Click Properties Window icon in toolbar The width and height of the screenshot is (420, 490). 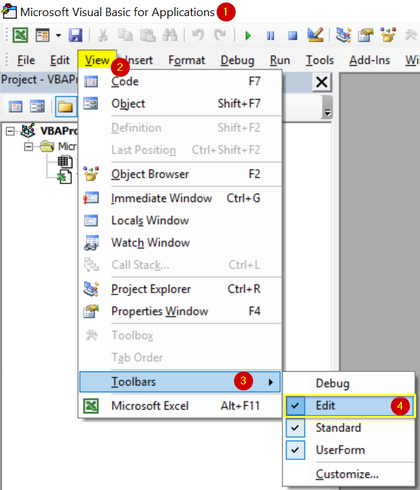(x=366, y=35)
